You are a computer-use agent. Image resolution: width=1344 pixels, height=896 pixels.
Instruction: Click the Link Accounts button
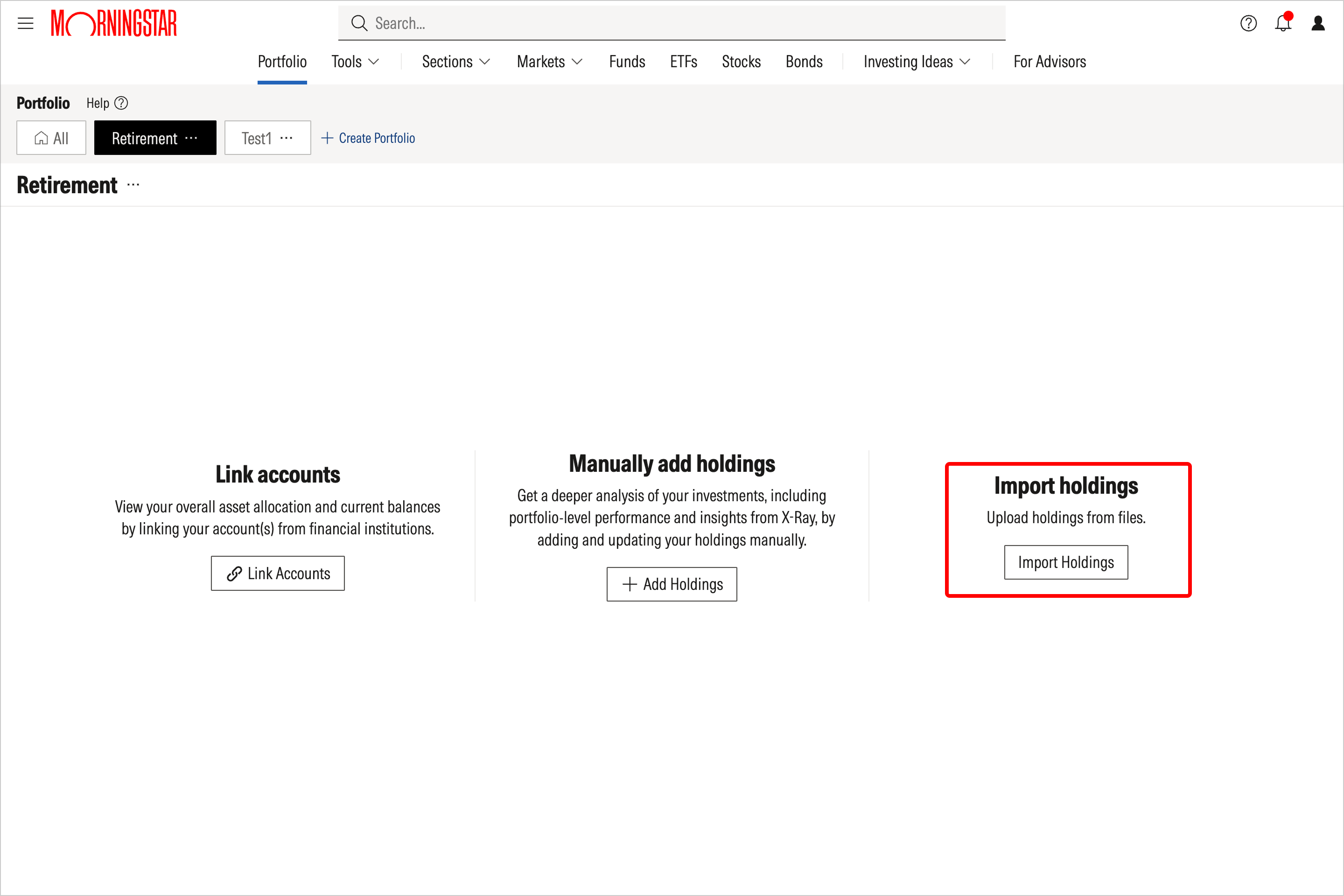click(278, 573)
